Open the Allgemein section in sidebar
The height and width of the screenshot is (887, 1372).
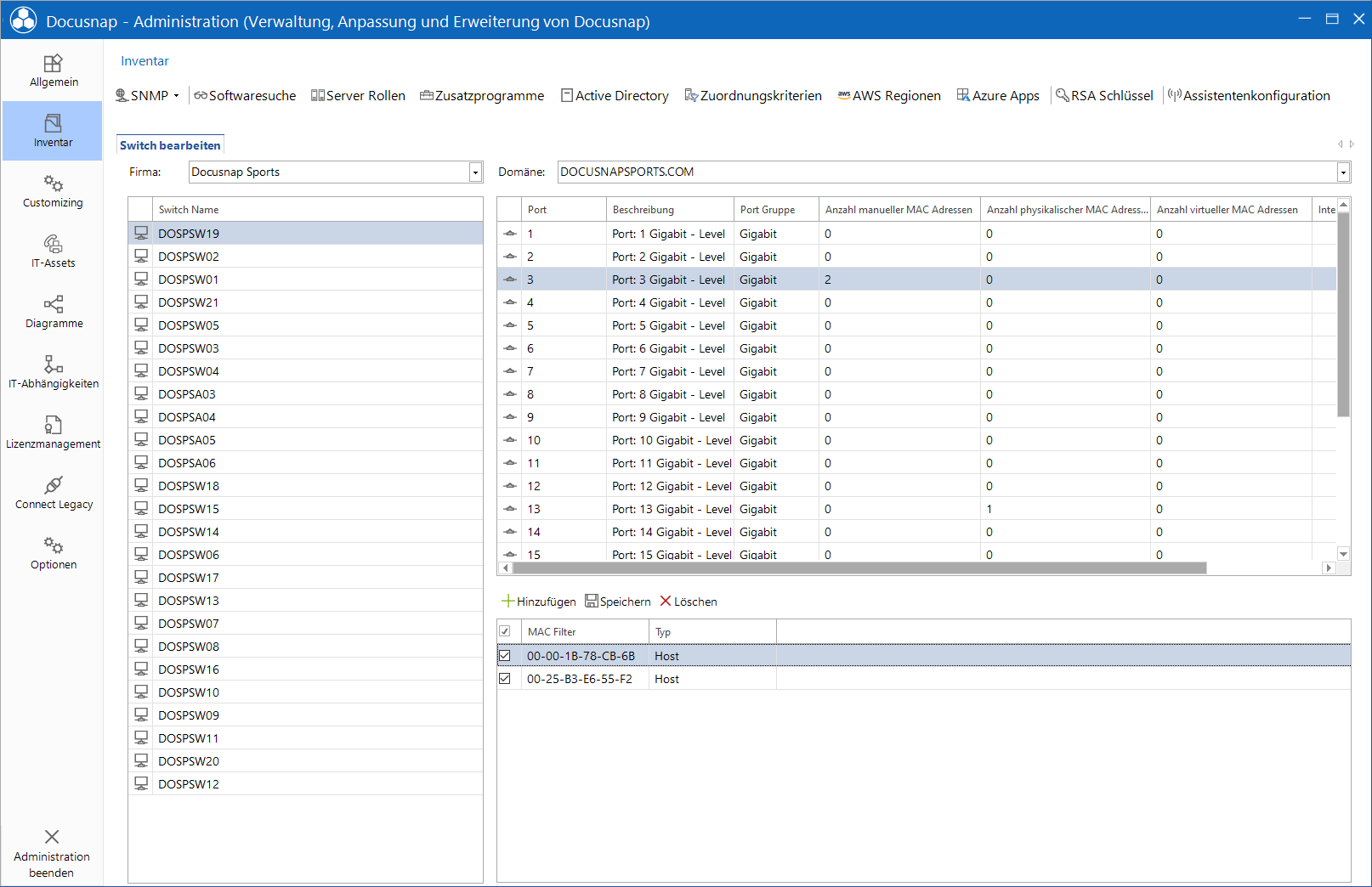[53, 71]
